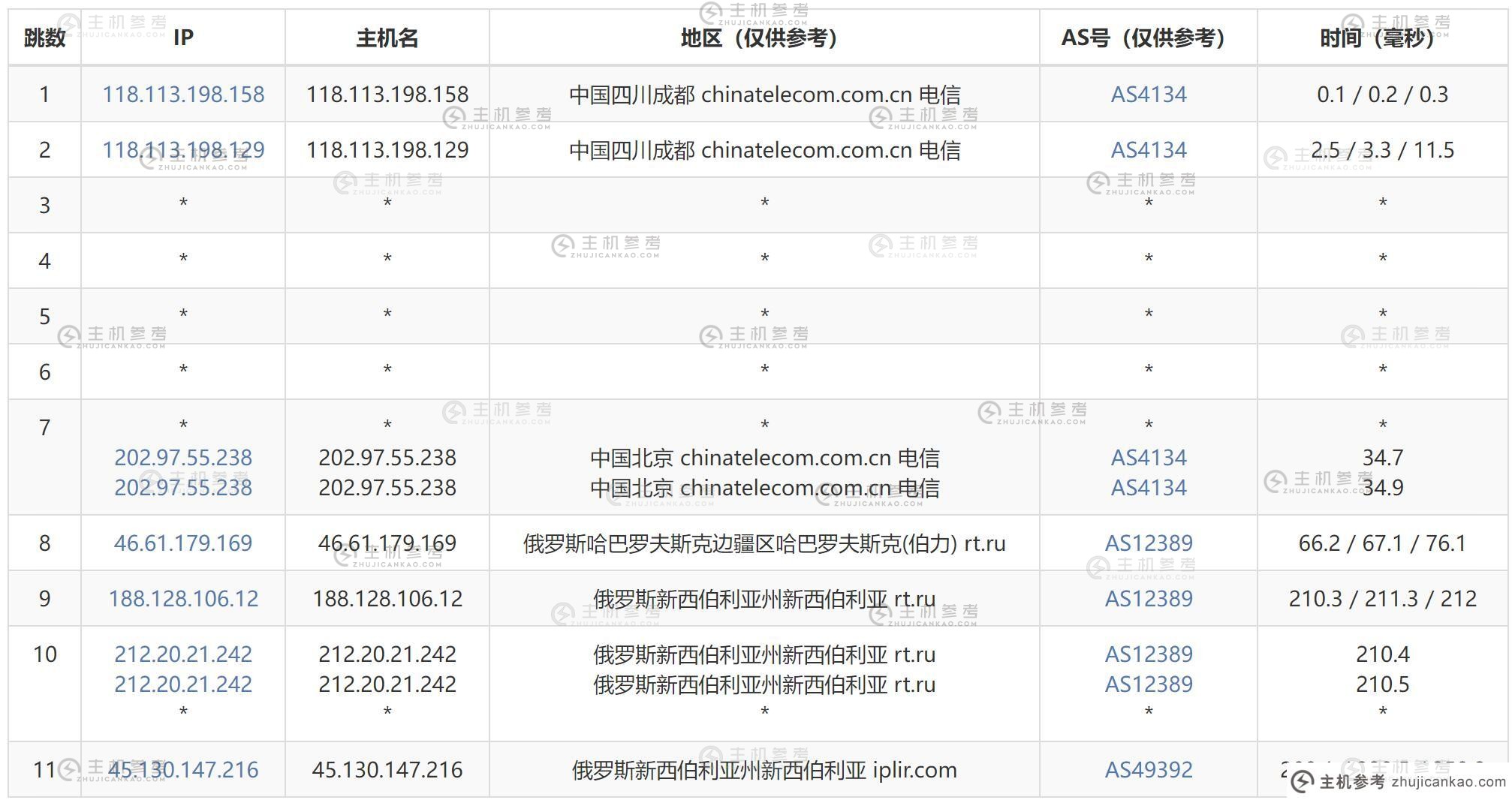Select hop number 4 cell
Image resolution: width=1512 pixels, height=800 pixels.
click(x=45, y=261)
